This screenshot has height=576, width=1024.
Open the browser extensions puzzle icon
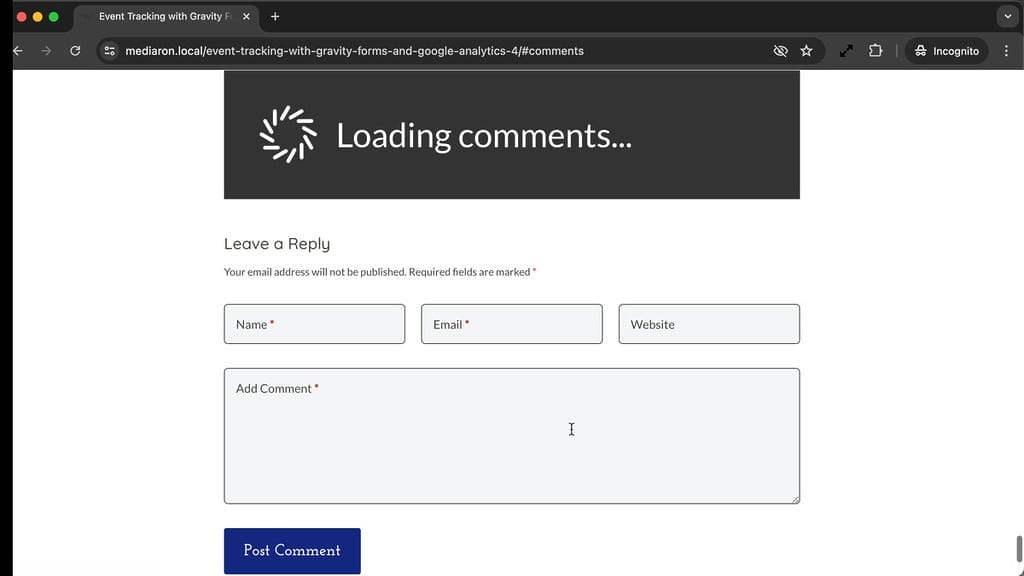pyautogui.click(x=875, y=50)
